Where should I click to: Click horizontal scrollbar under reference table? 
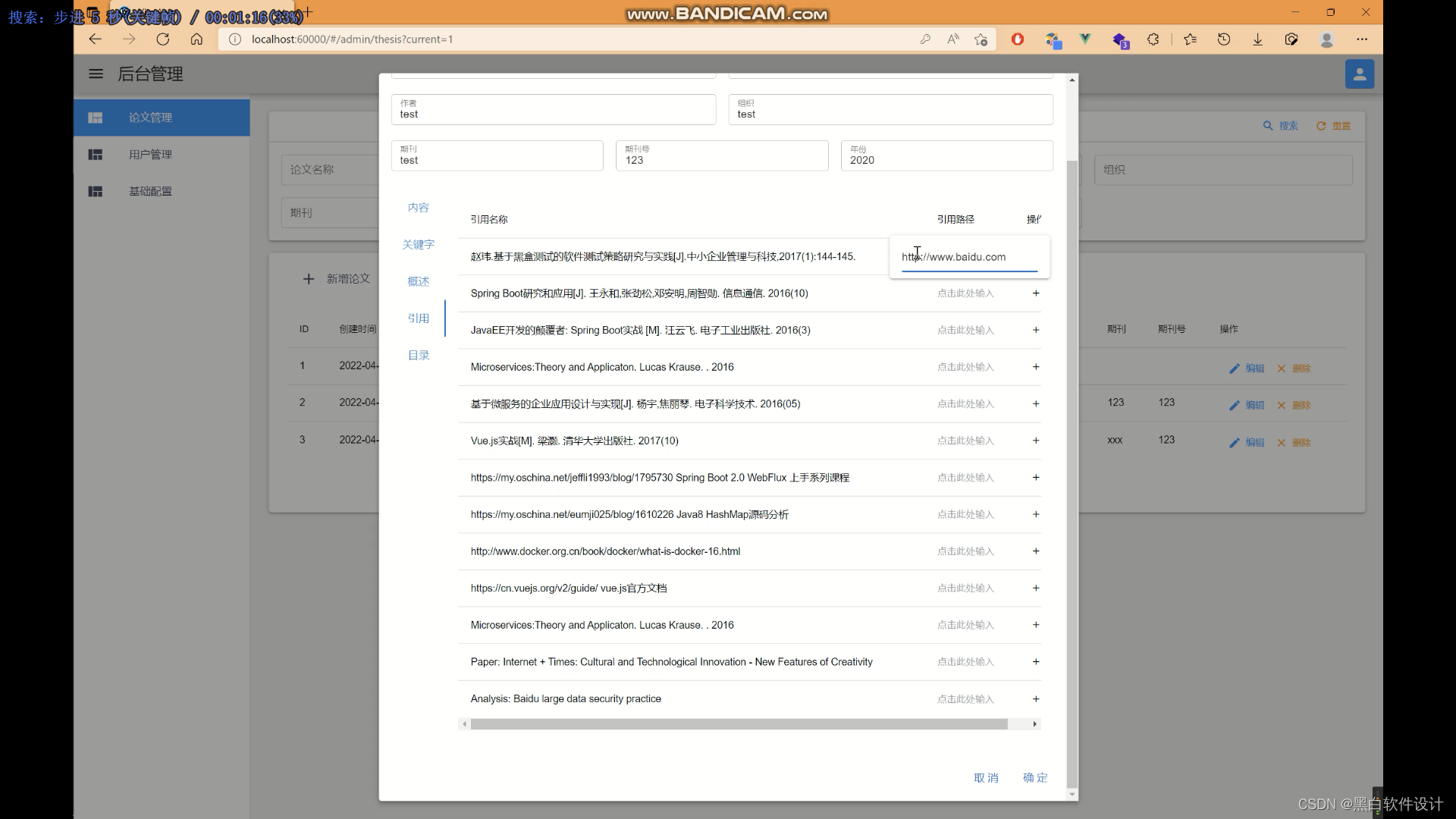[x=739, y=724]
